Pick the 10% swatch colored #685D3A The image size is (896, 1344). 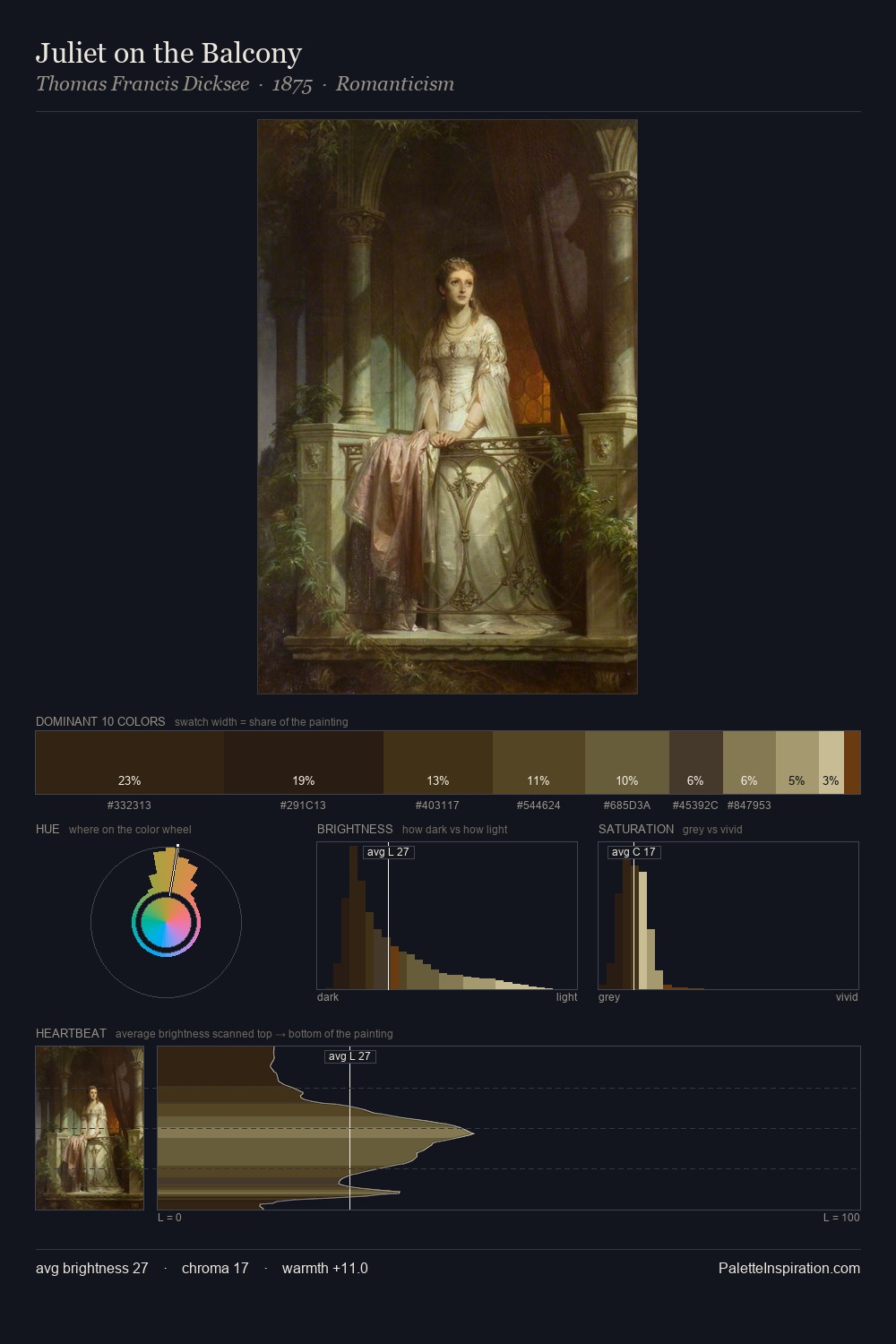click(627, 762)
